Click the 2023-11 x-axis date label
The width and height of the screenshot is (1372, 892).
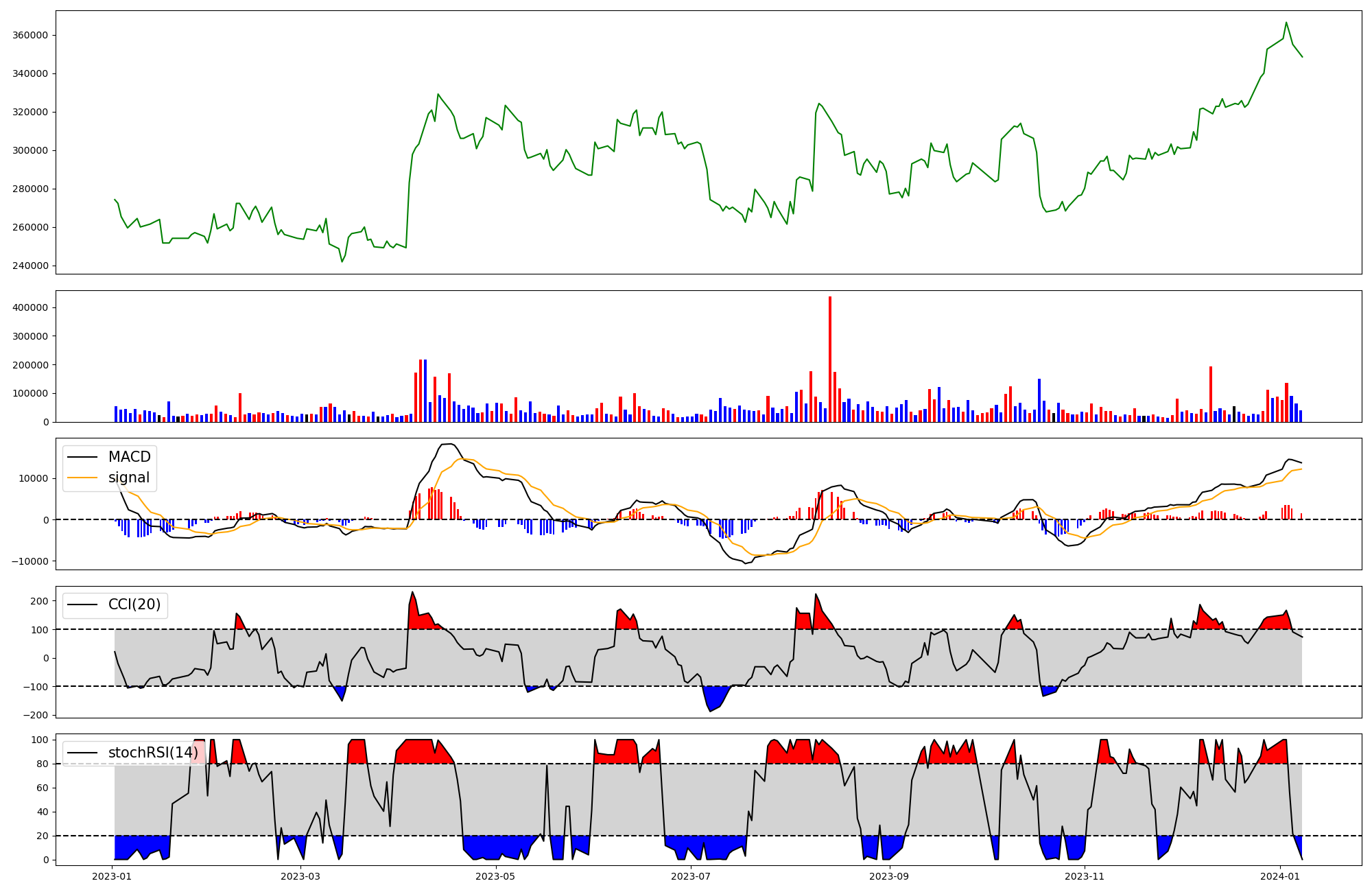click(1085, 876)
